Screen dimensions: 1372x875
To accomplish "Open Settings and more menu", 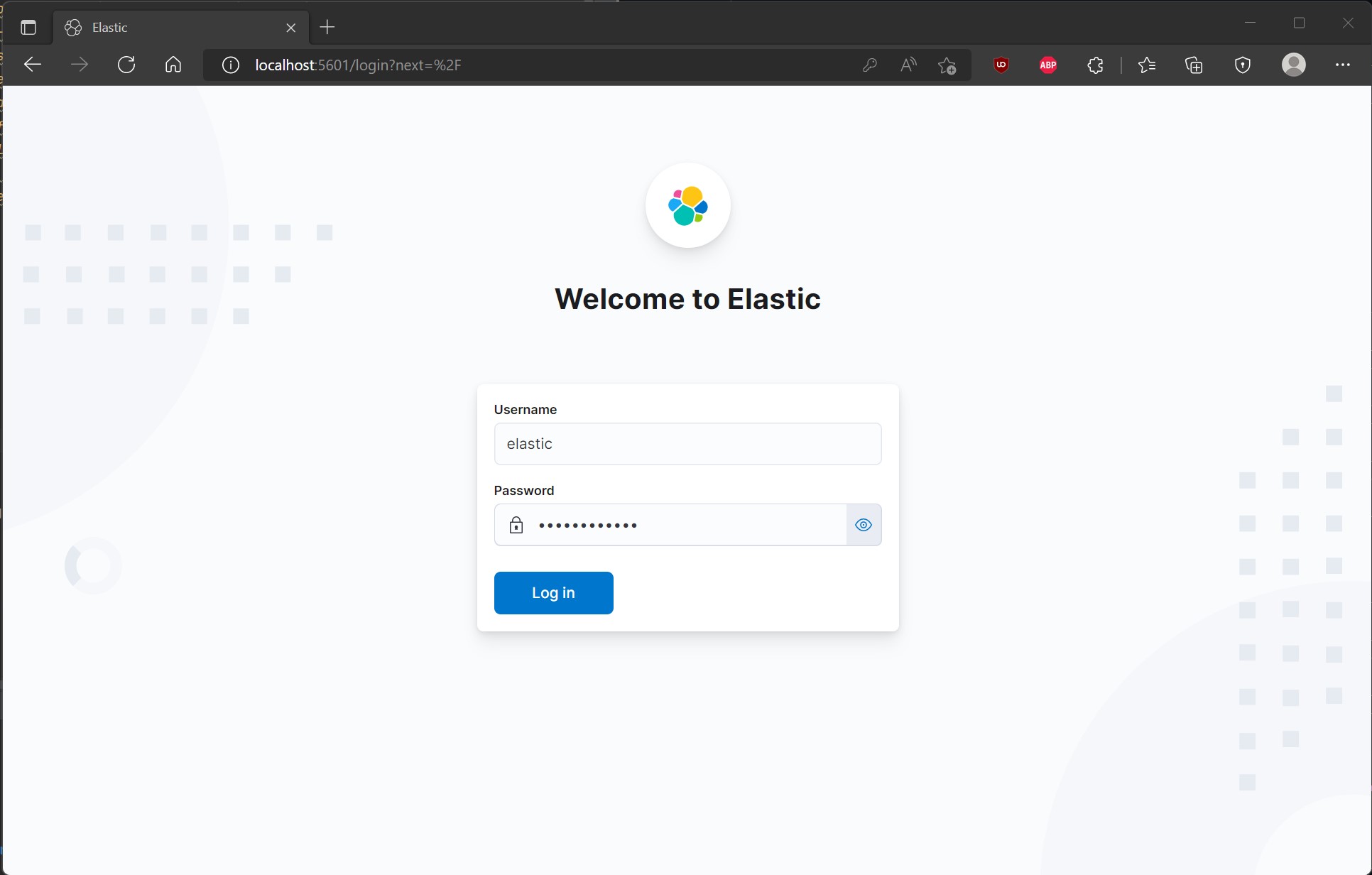I will coord(1342,65).
